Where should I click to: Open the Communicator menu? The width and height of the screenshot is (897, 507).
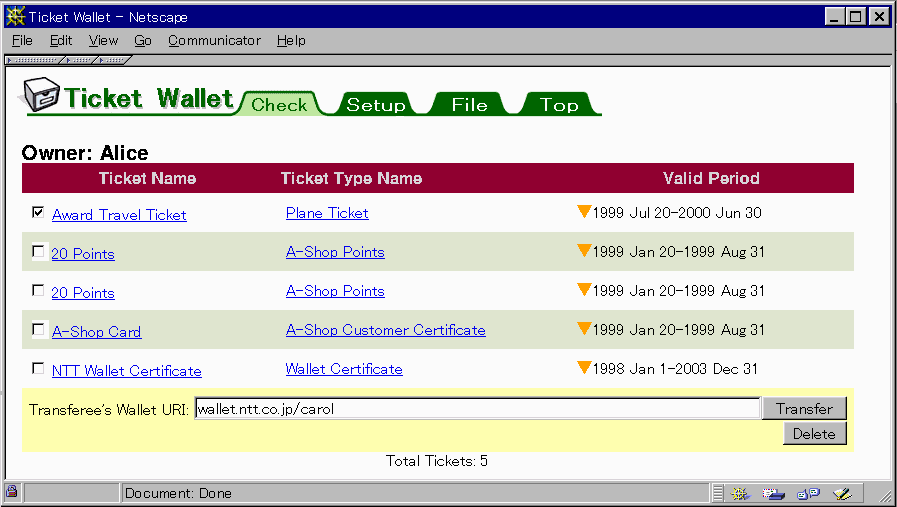point(214,41)
